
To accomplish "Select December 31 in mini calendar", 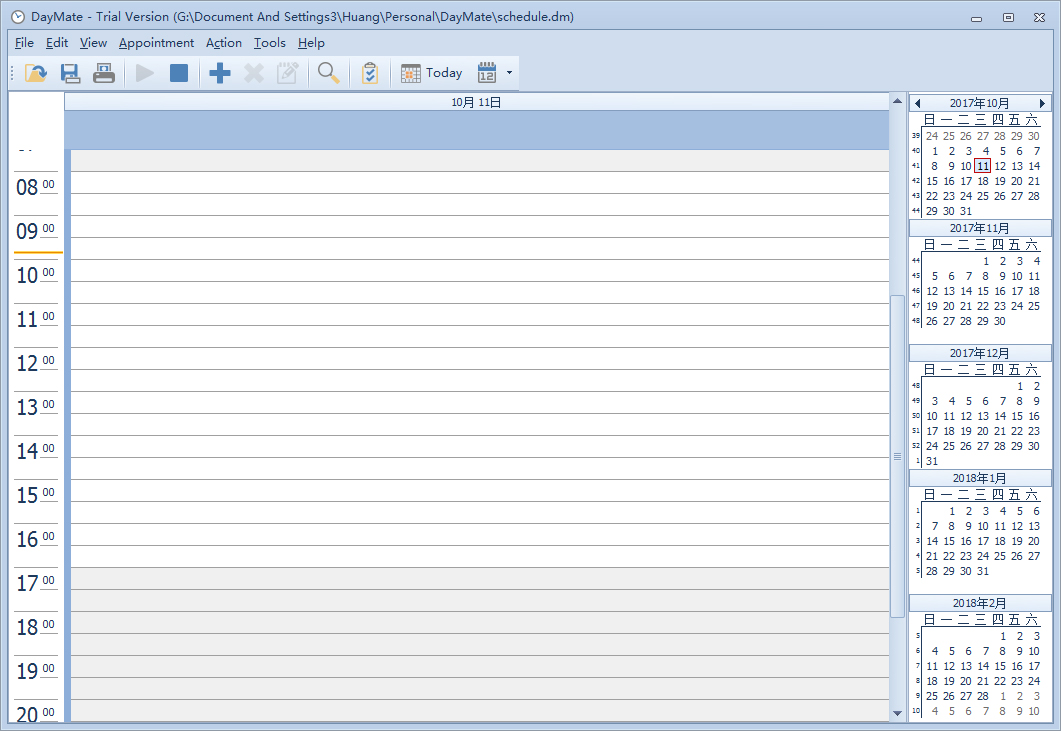I will [932, 462].
